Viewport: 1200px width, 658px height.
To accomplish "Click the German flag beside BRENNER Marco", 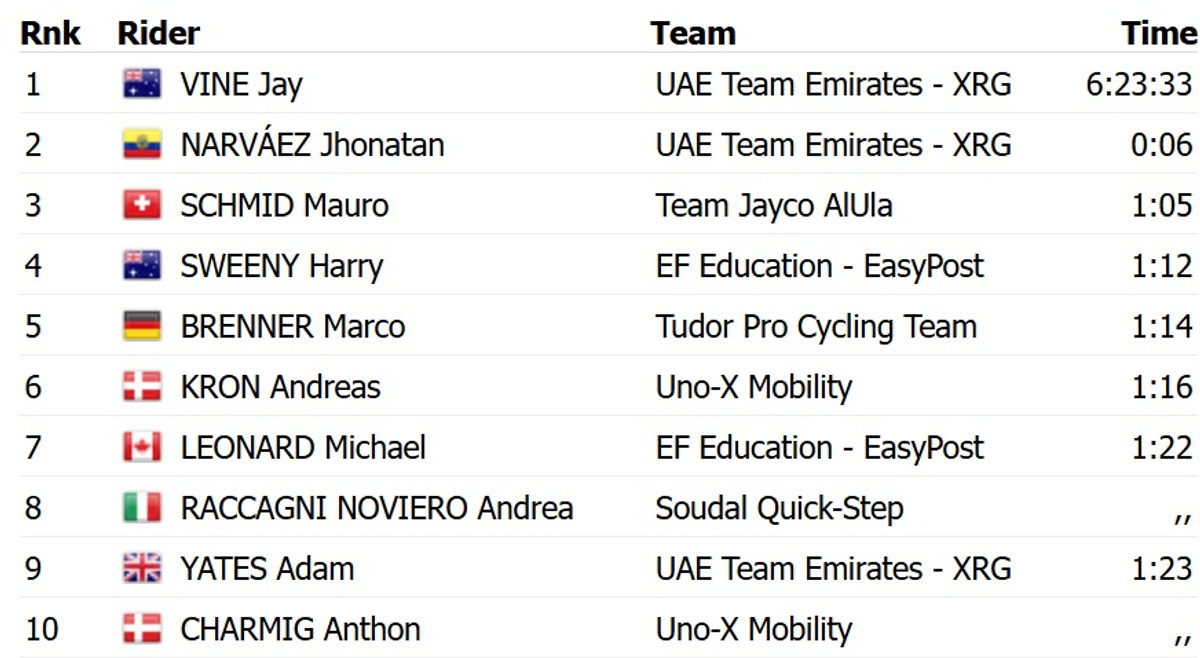I will 142,327.
